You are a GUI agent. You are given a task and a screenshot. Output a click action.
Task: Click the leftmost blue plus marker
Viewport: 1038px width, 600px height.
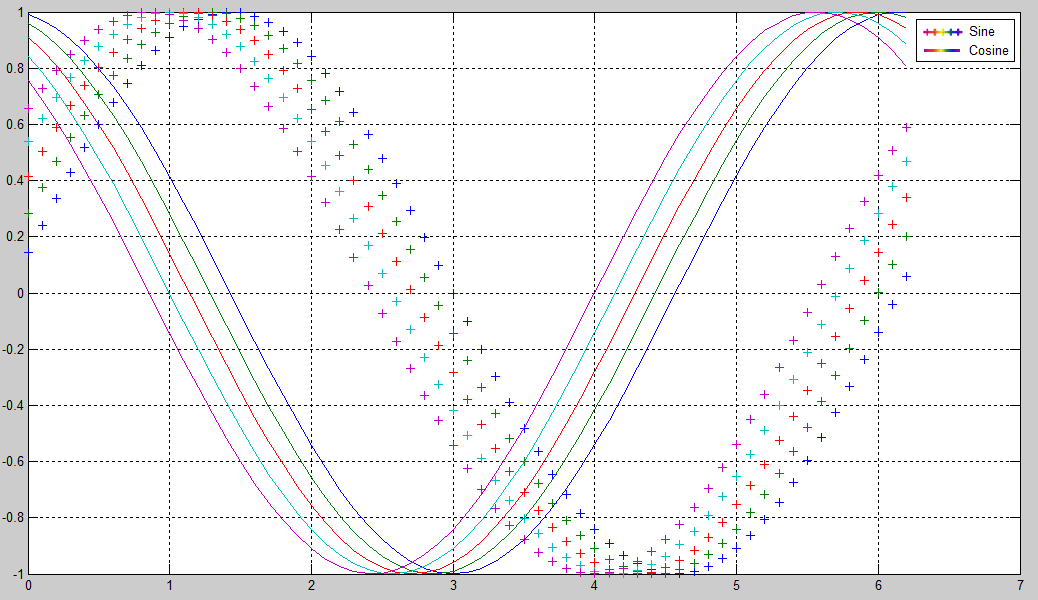pyautogui.click(x=28, y=252)
